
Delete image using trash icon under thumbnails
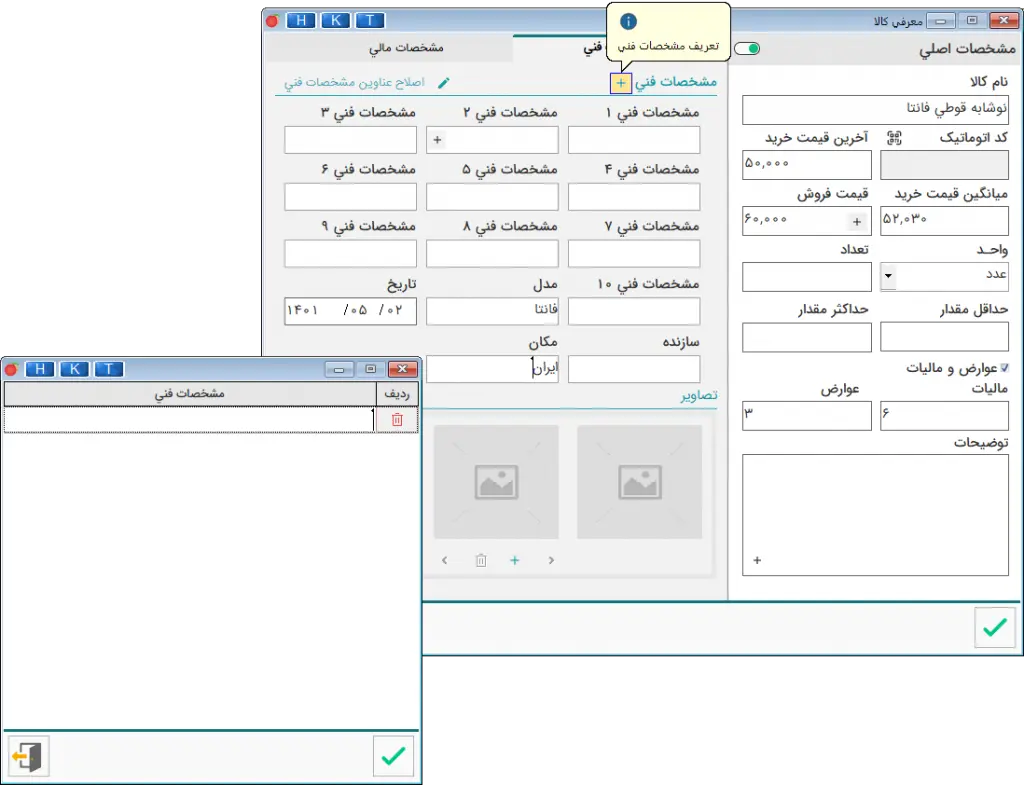click(x=481, y=561)
